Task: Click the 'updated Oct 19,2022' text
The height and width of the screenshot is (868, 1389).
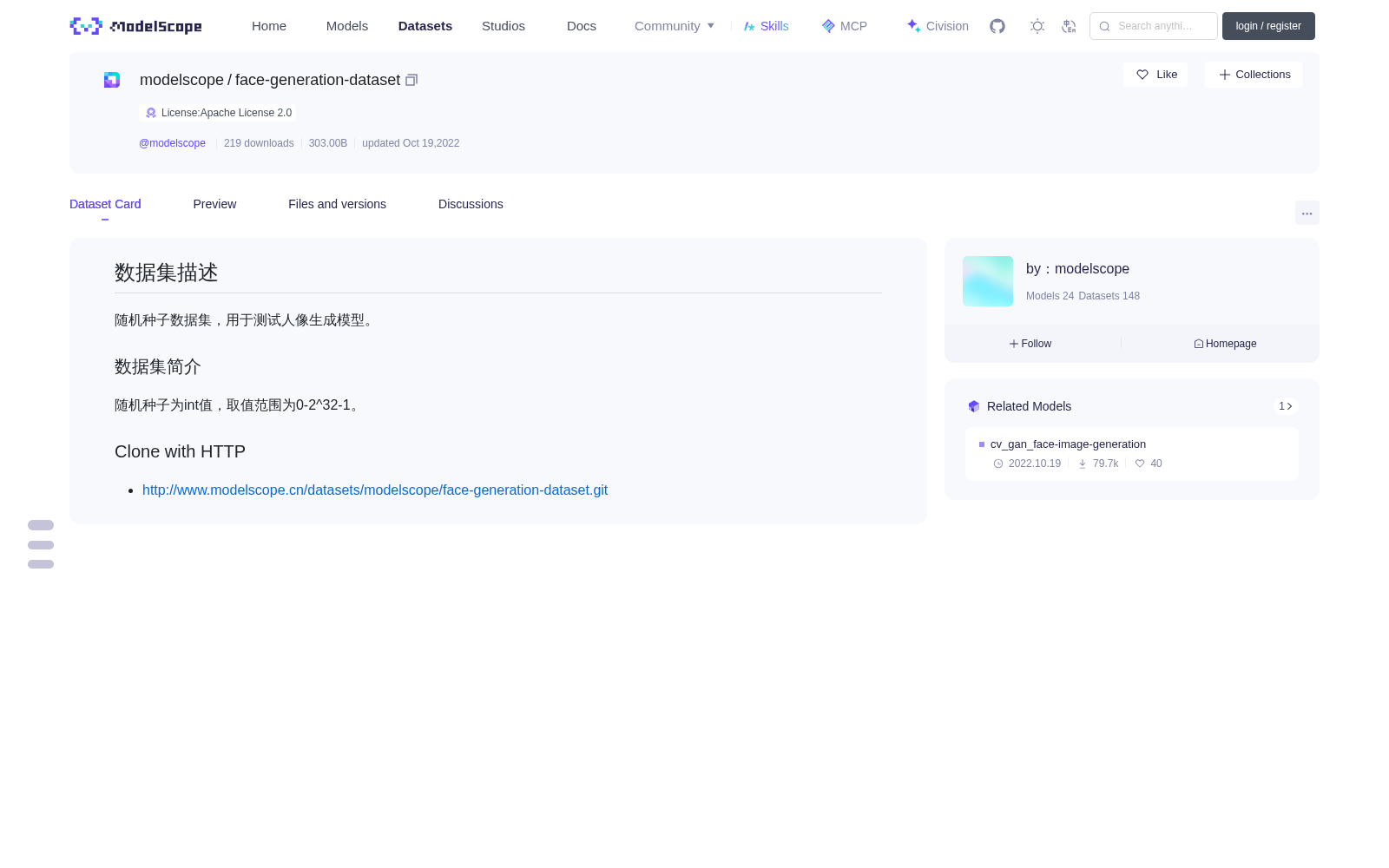Action: 411,143
